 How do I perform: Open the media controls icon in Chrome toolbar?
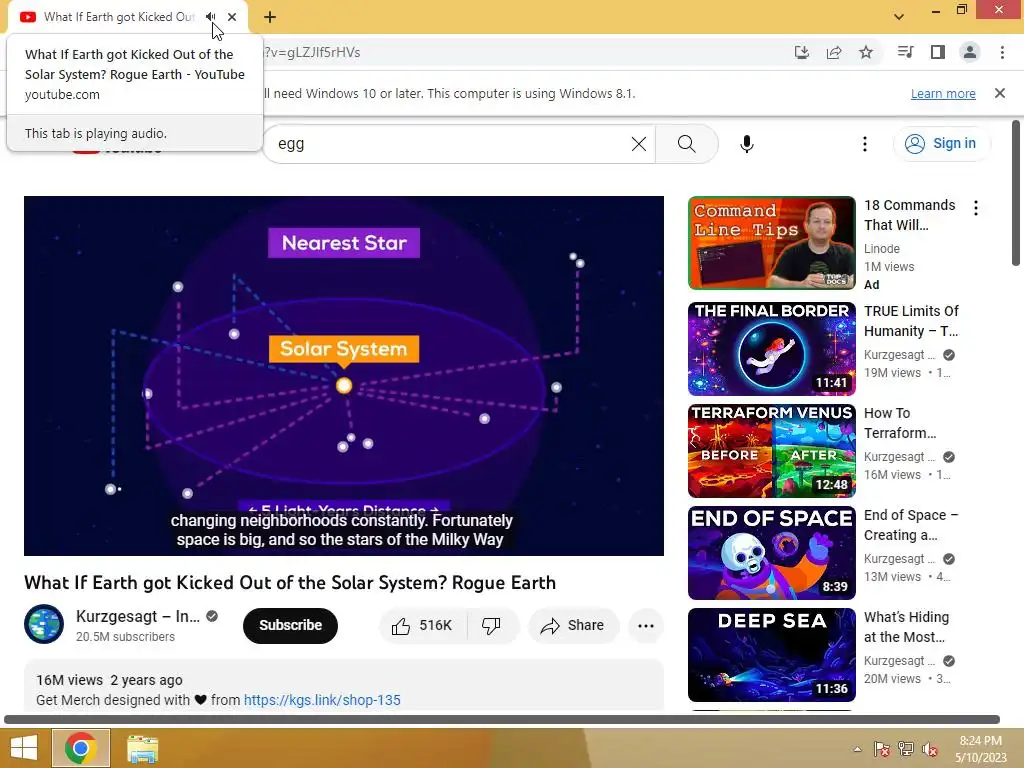(906, 52)
